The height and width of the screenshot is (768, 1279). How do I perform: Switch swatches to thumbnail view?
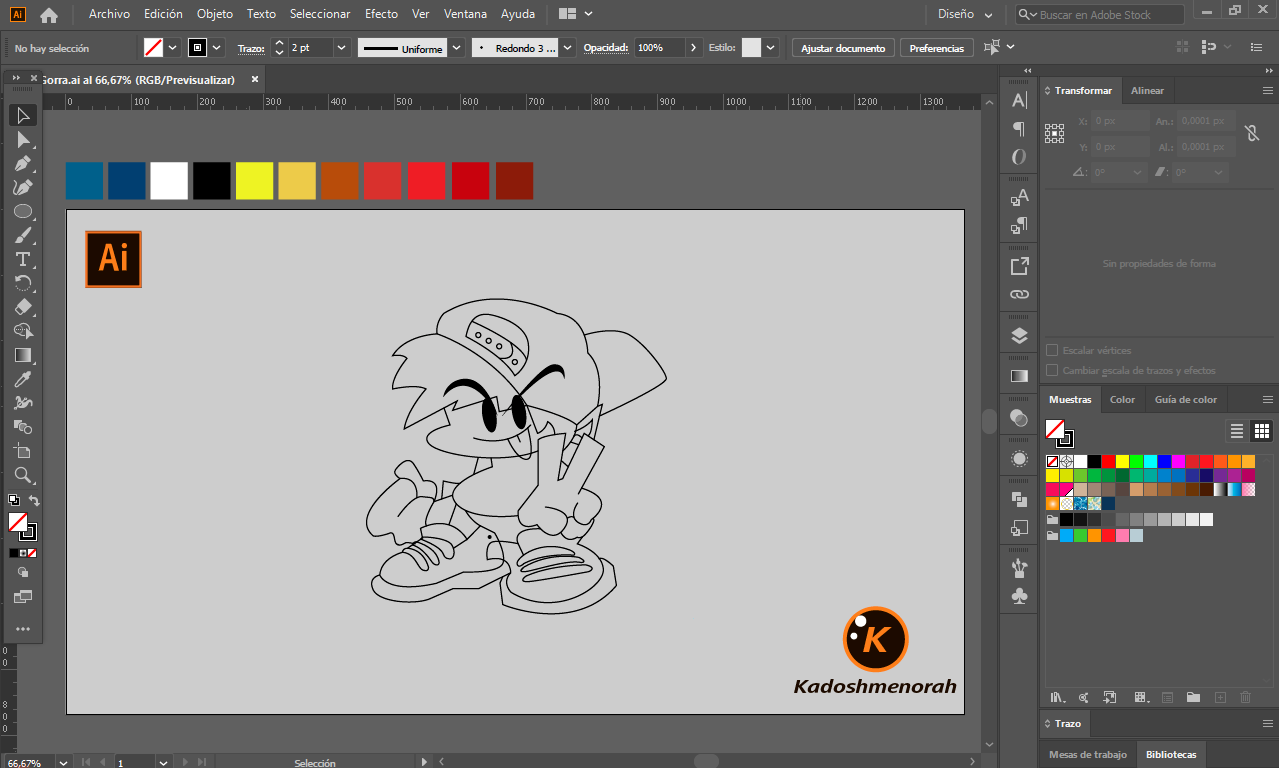click(x=1262, y=431)
